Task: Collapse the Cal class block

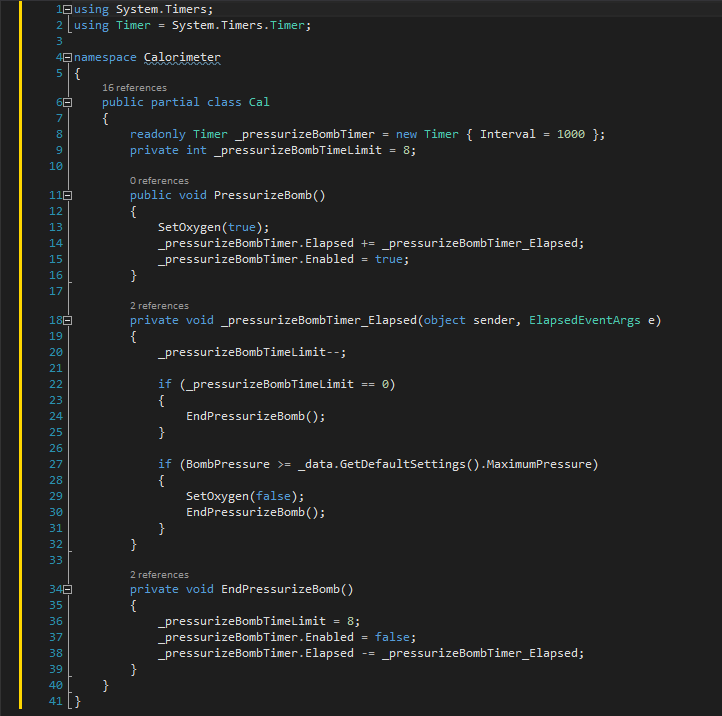Action: [68, 102]
